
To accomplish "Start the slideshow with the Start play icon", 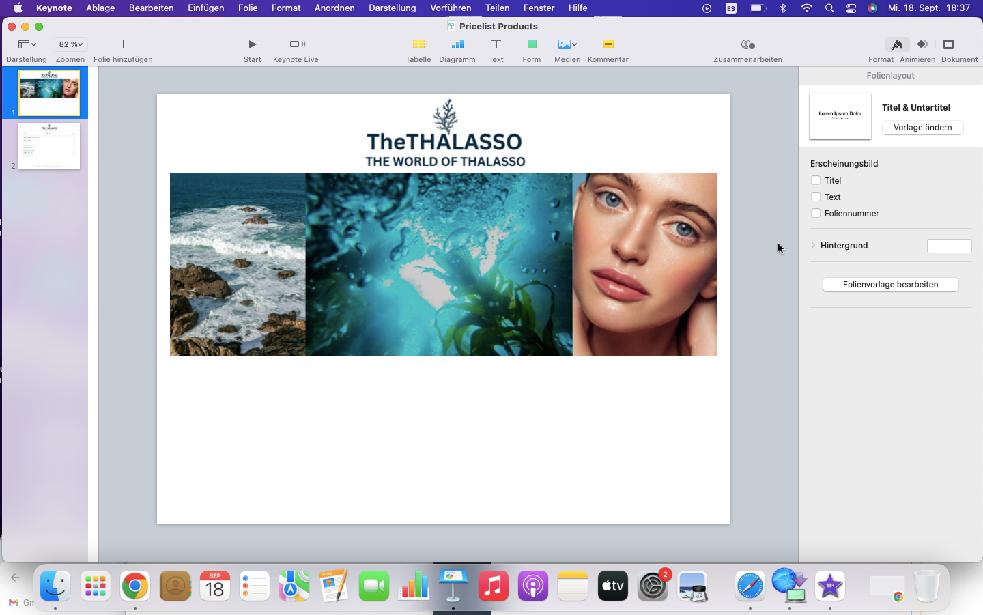I will coord(252,45).
